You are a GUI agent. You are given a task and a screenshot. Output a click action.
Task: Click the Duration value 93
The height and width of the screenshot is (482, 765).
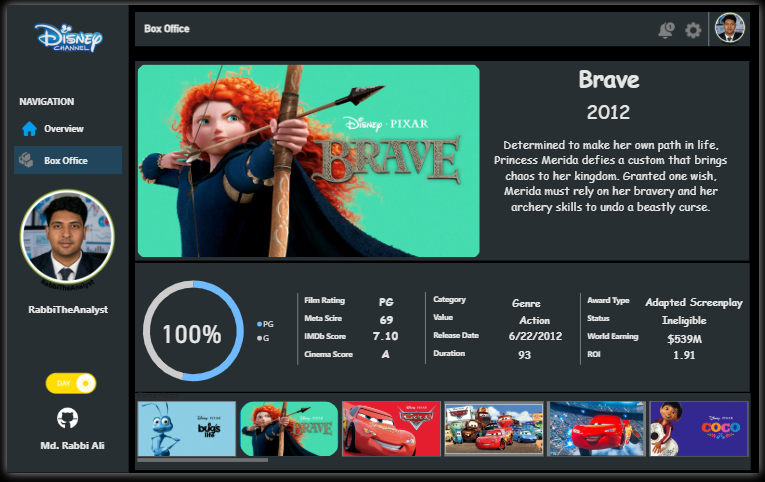pos(524,355)
